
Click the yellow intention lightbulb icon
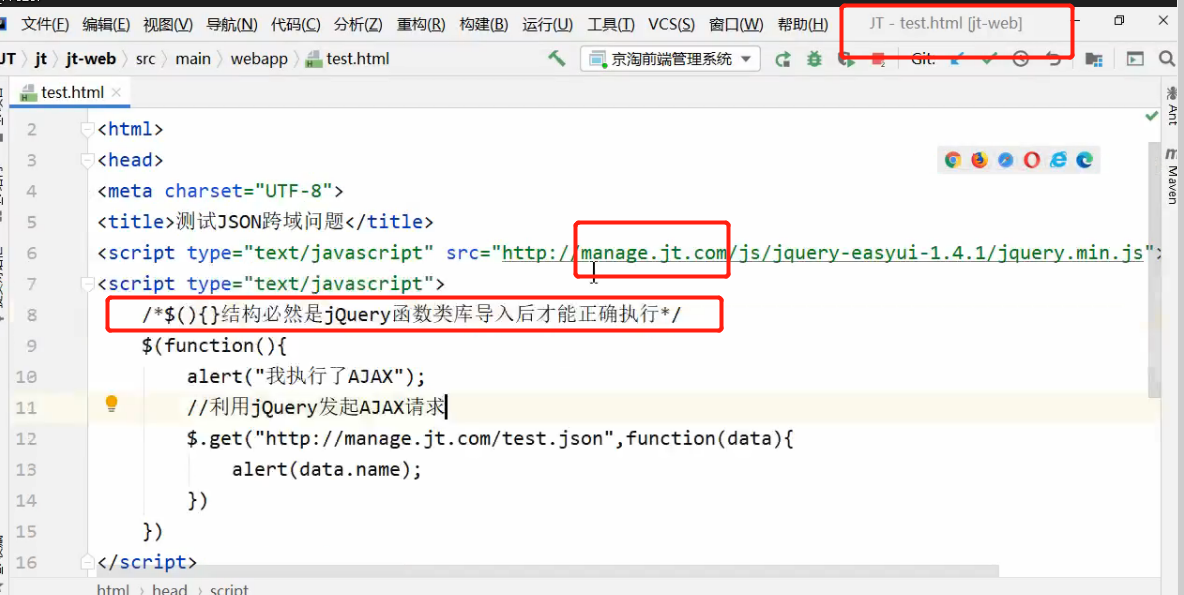(x=111, y=404)
